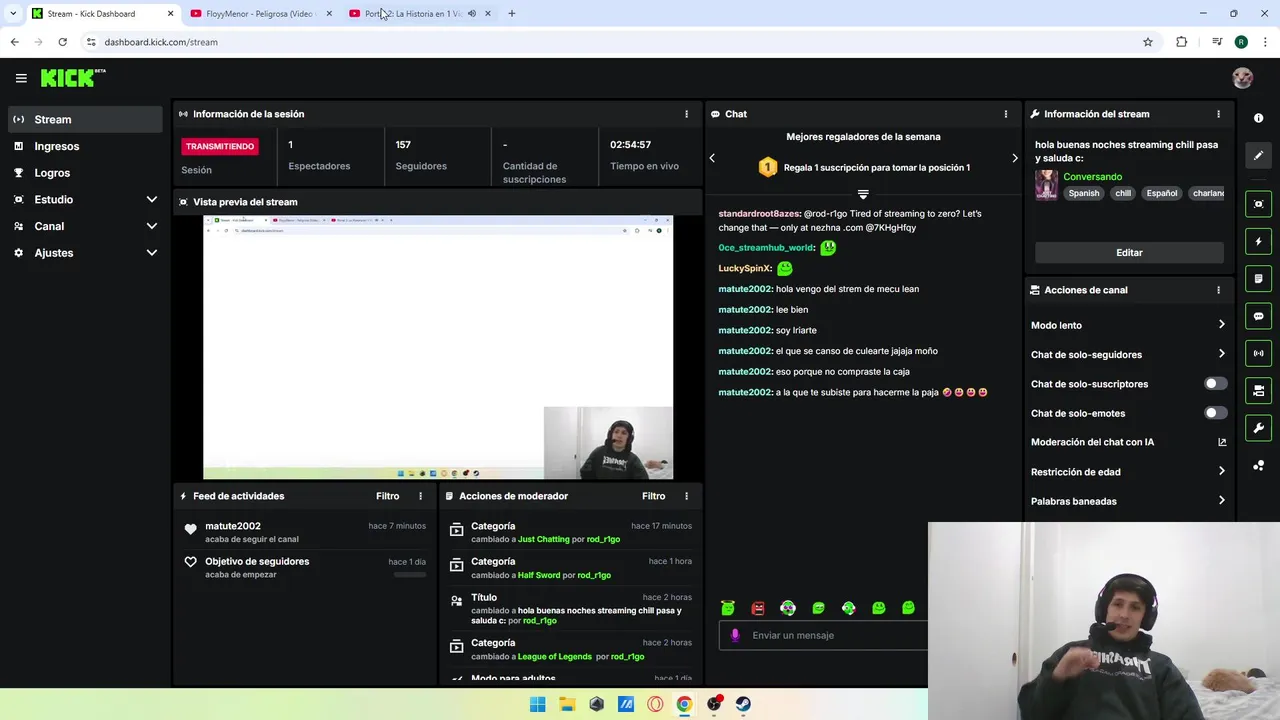
Task: Collapse the top gifters banner arrow
Action: coord(863,194)
